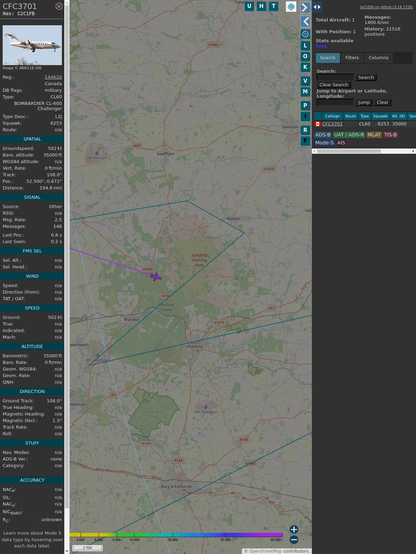This screenshot has width=416, height=554.
Task: Click the F follow aircraft button
Action: pos(305,141)
